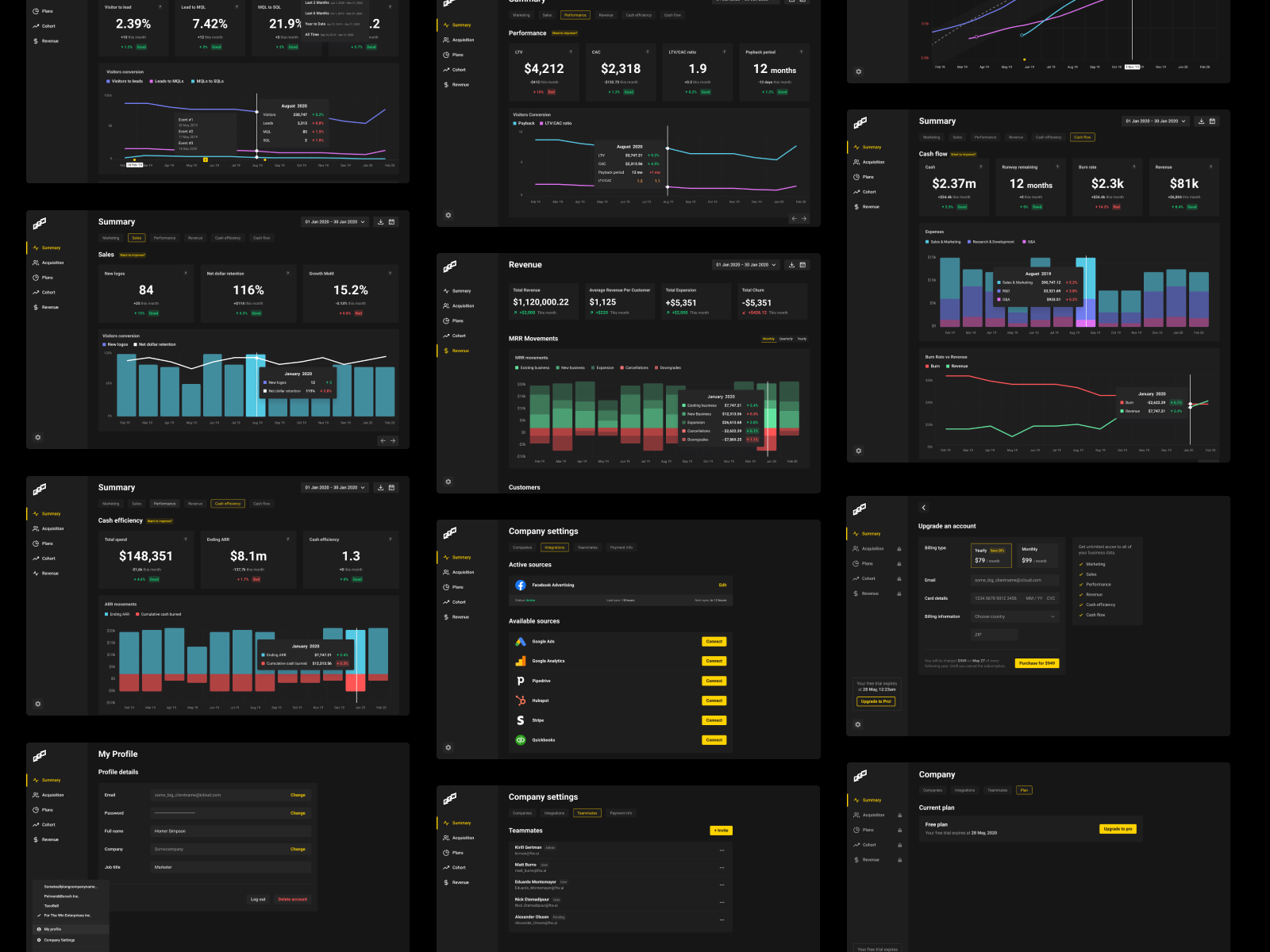Click the Google Ads icon under Available sources
Image resolution: width=1270 pixels, height=952 pixels.
pyautogui.click(x=521, y=642)
